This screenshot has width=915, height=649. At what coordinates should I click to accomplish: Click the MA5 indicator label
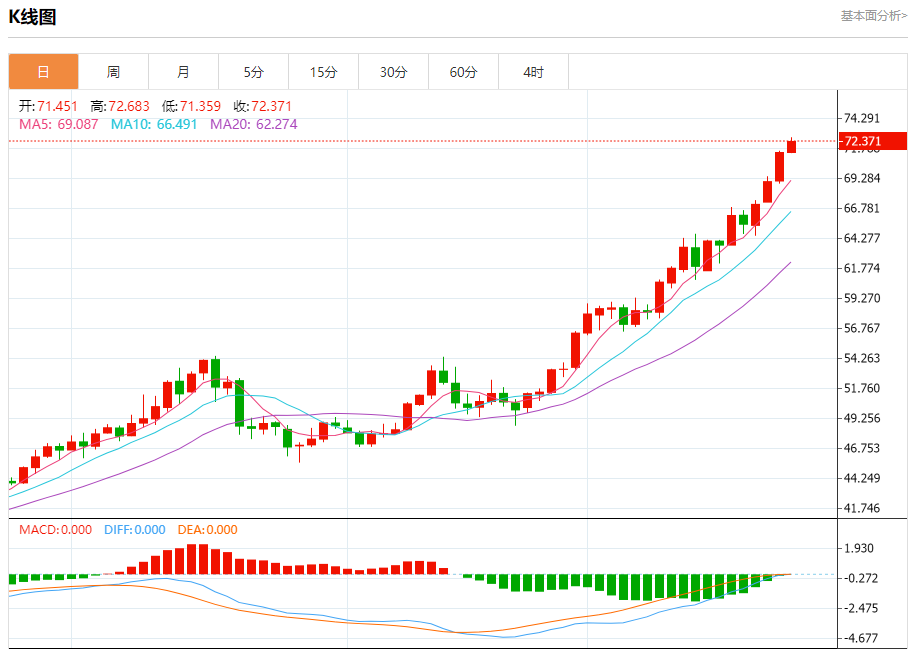click(59, 124)
